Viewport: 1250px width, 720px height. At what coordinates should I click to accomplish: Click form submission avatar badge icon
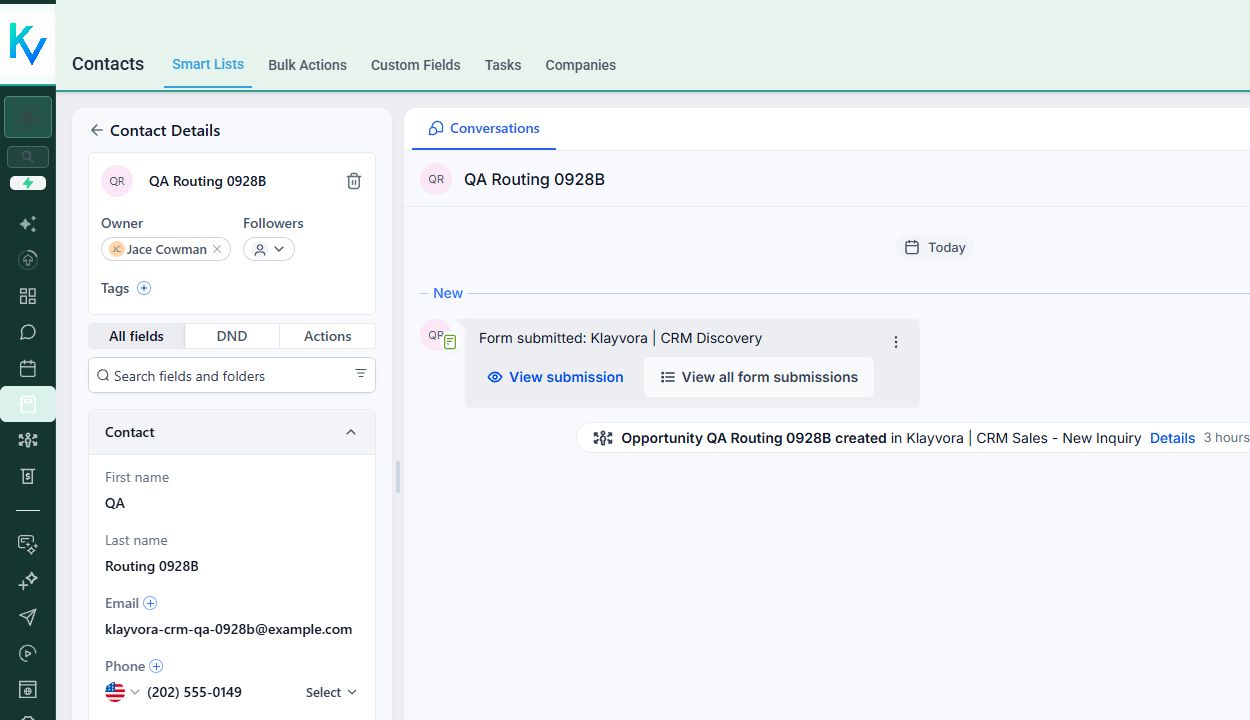click(x=450, y=342)
